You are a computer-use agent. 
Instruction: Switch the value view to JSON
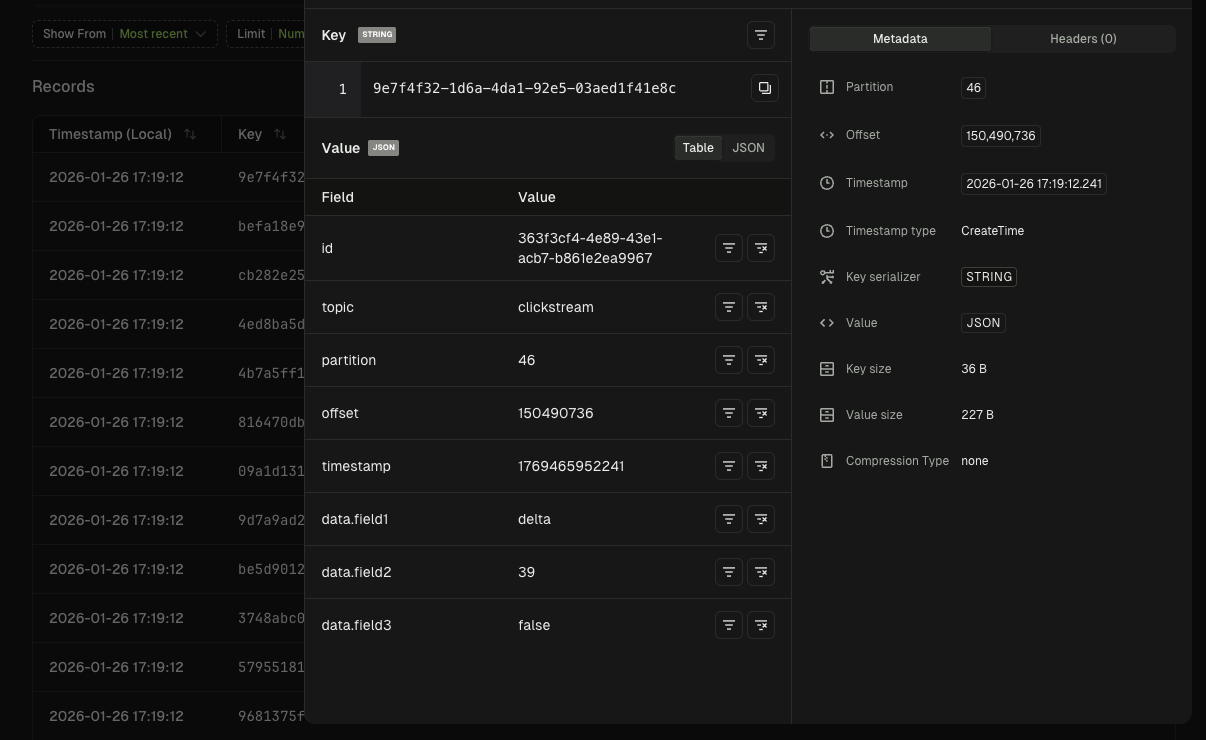click(748, 147)
